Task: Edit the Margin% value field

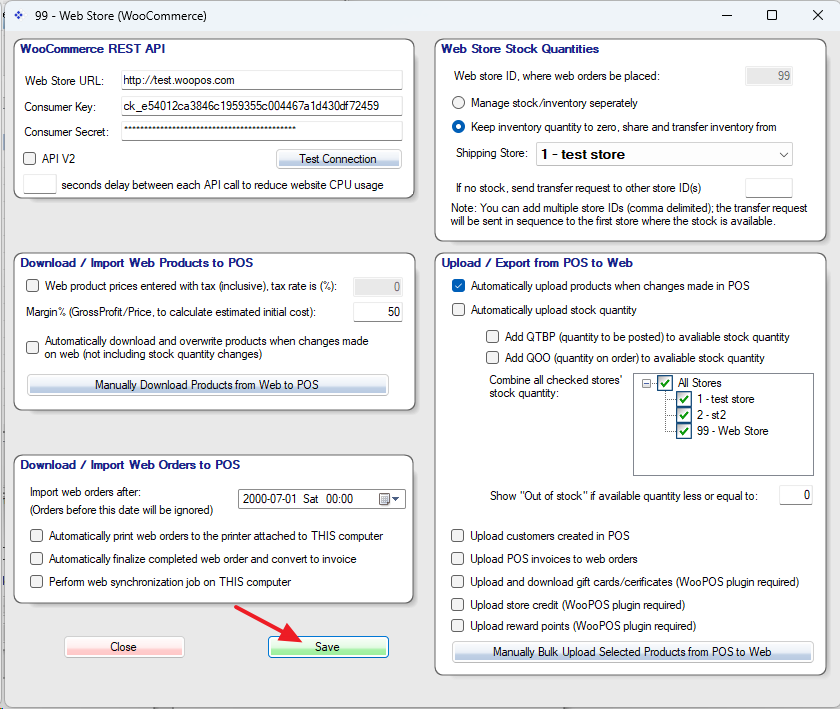Action: 378,312
